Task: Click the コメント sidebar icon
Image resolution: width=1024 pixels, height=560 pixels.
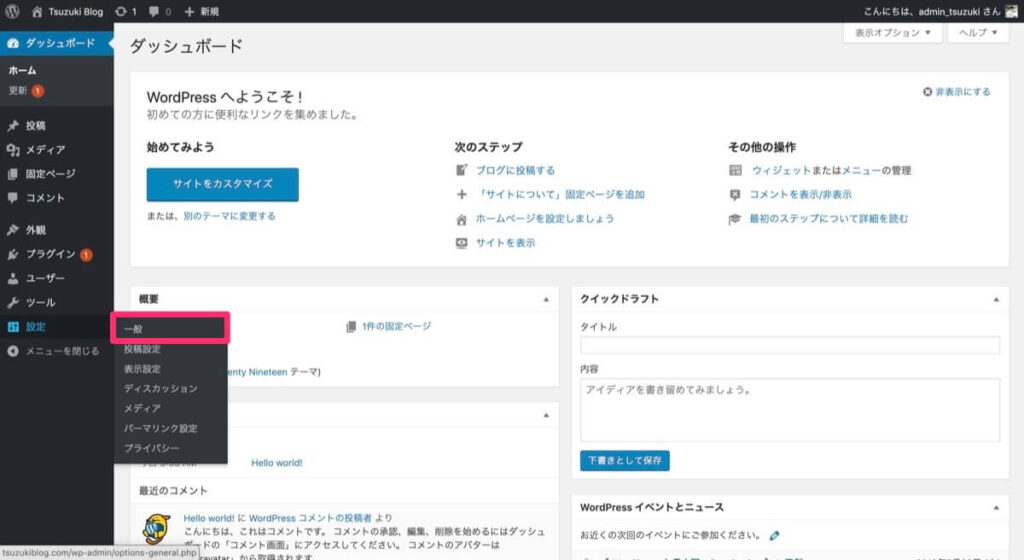Action: (13, 198)
